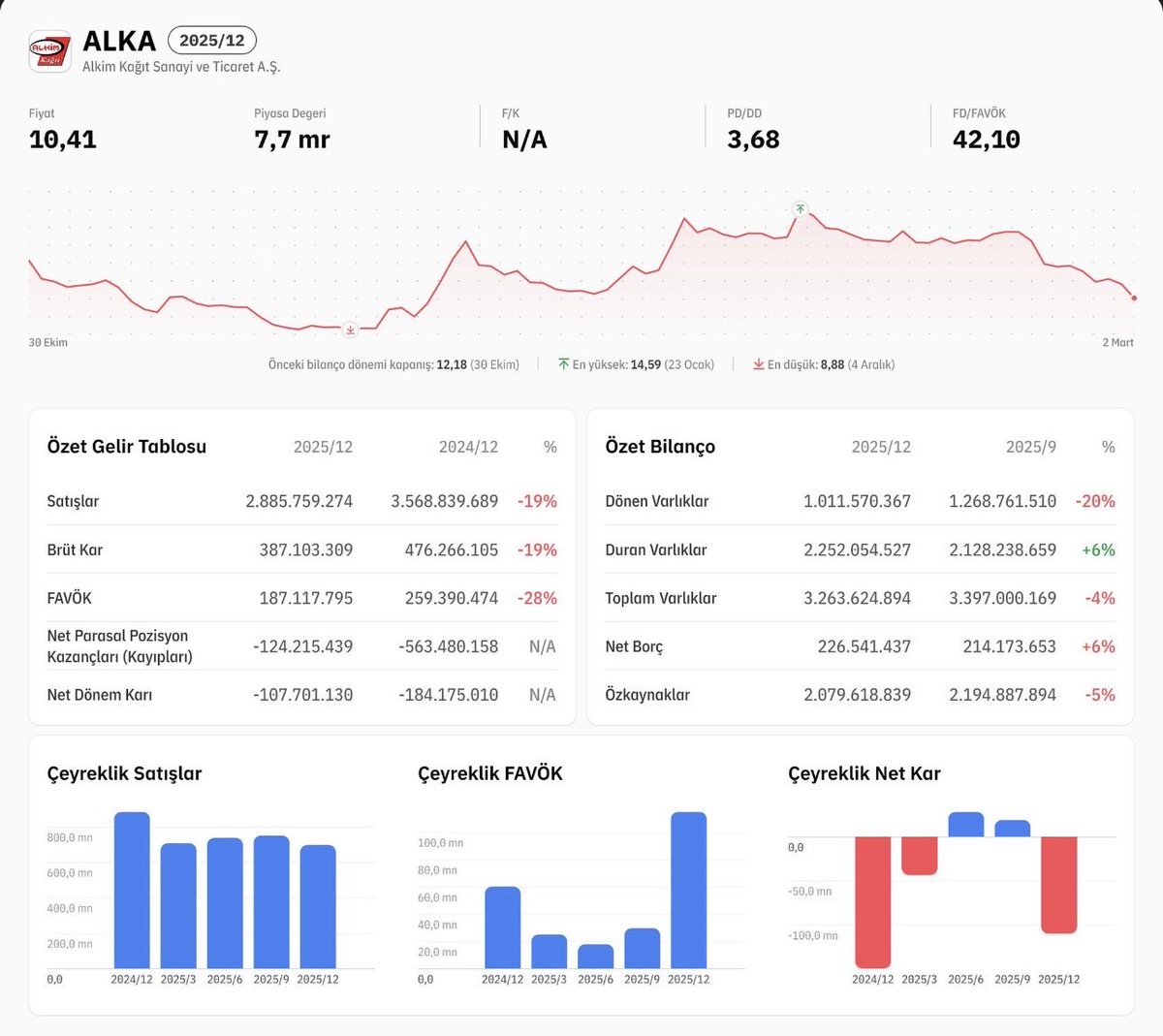Click the Satışlar 2025/12 value 2.885.759.274
Screen dimensions: 1163x1036
(299, 501)
